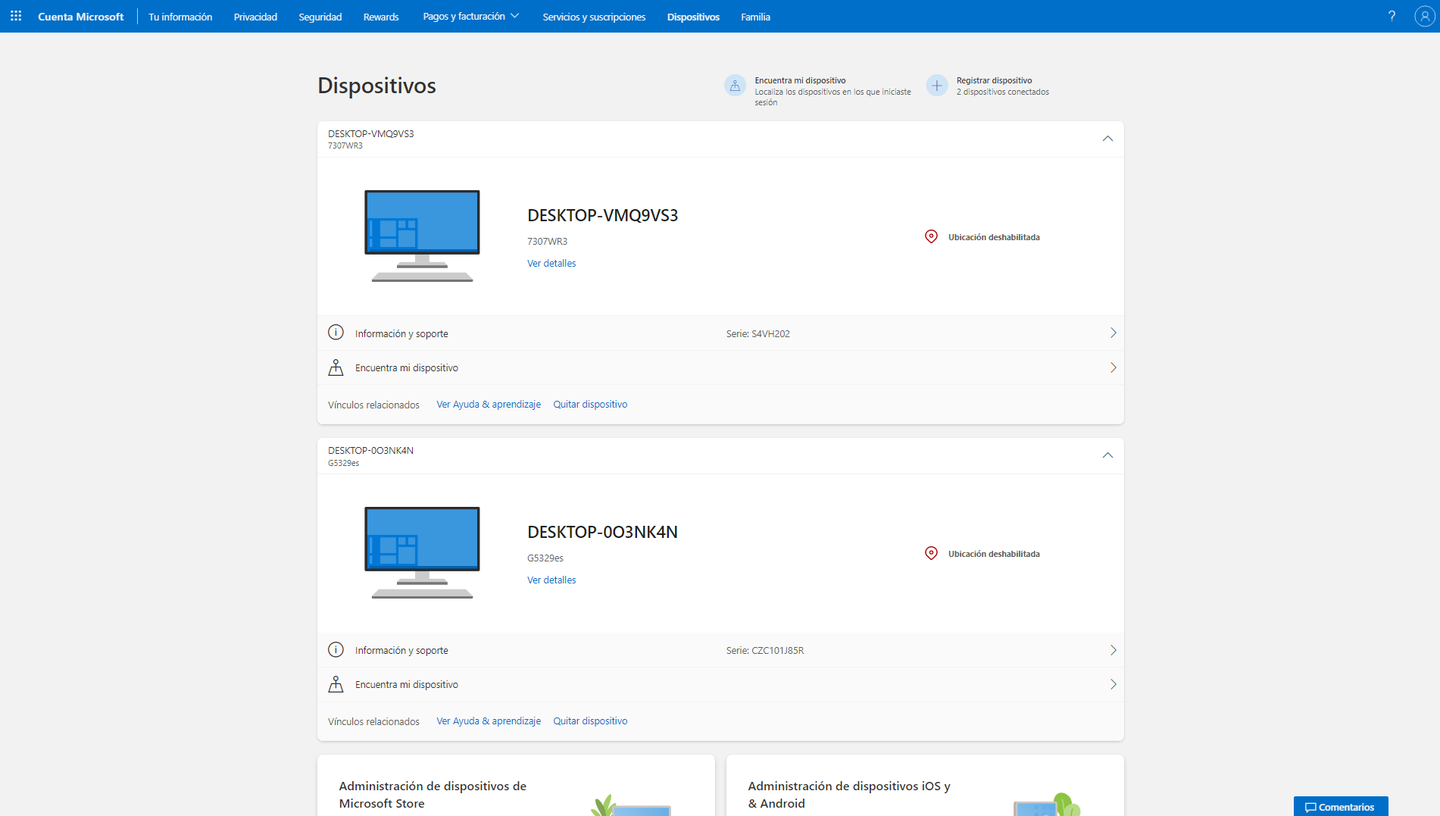
Task: Click info icon in DESKTOP-VMQ9VS3 support row
Action: pos(336,333)
